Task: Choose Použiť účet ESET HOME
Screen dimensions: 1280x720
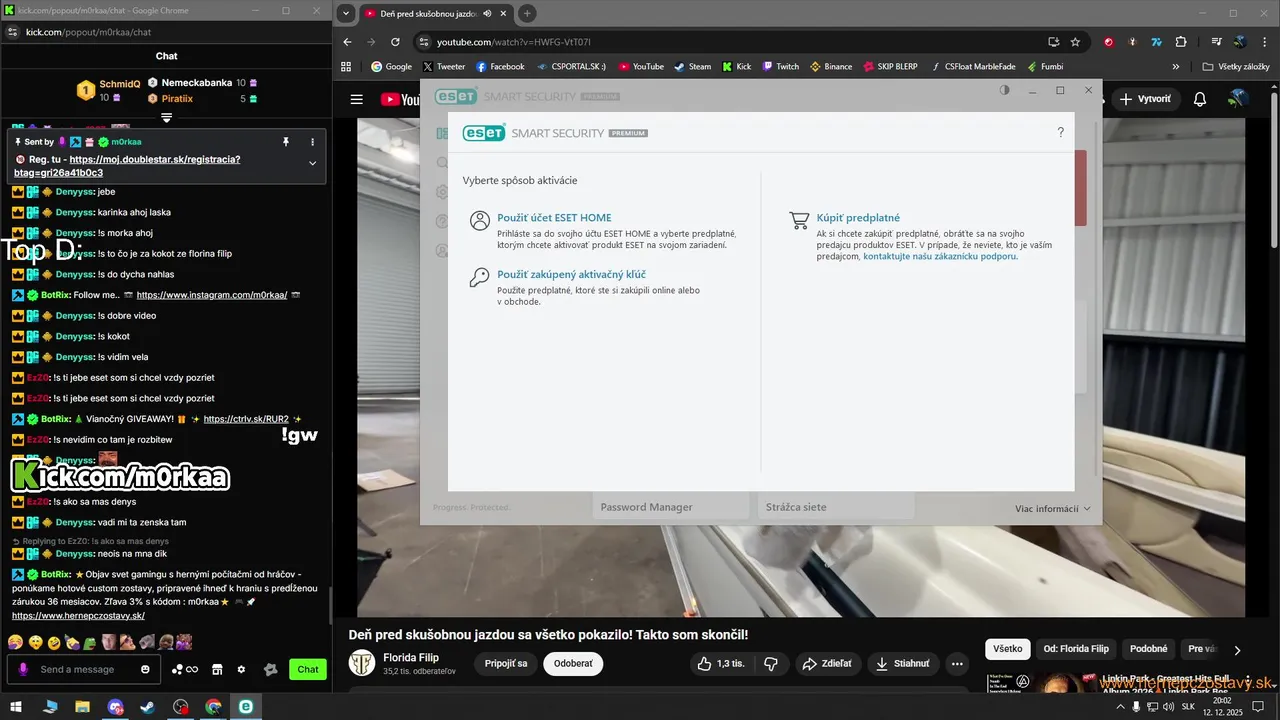Action: (554, 218)
